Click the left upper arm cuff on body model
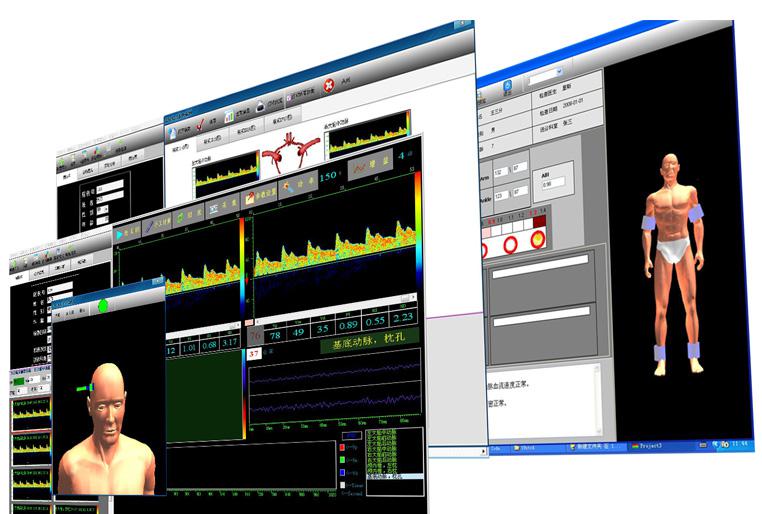Screen dimensions: 762x514 click(x=649, y=223)
